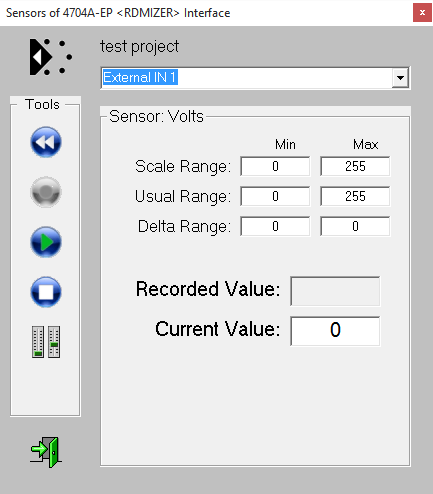The image size is (433, 494).
Task: Start playback with the green play button
Action: (x=46, y=242)
